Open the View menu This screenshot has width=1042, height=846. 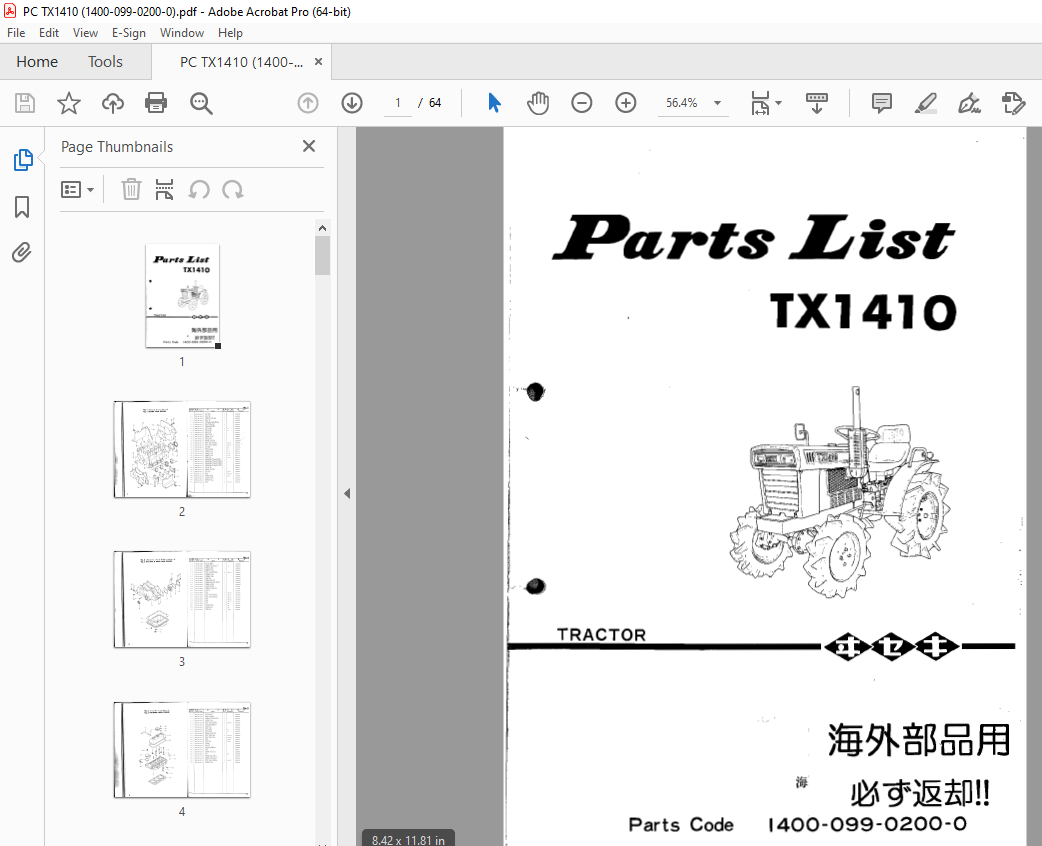85,33
